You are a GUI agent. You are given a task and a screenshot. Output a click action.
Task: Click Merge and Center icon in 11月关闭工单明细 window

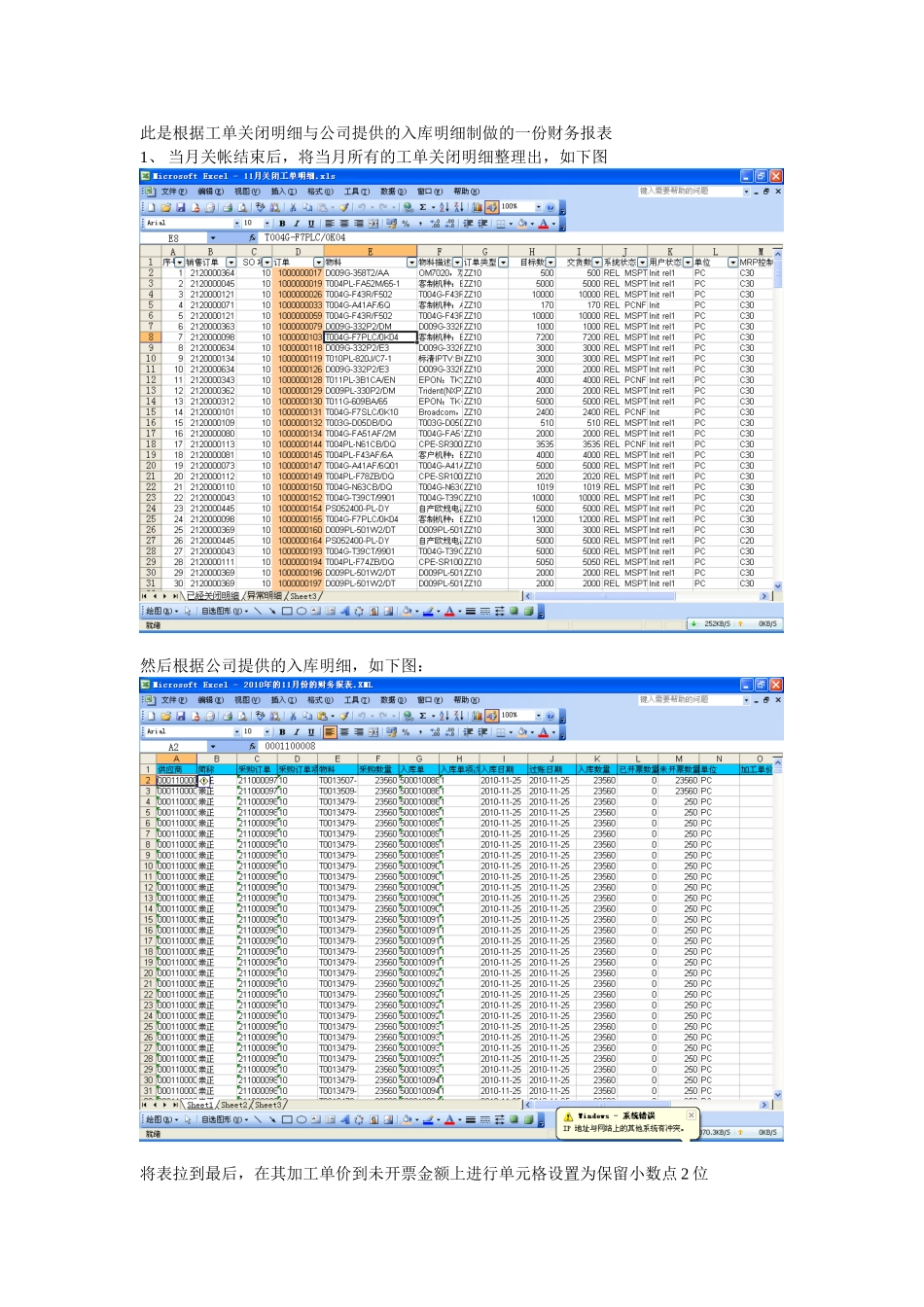[373, 224]
